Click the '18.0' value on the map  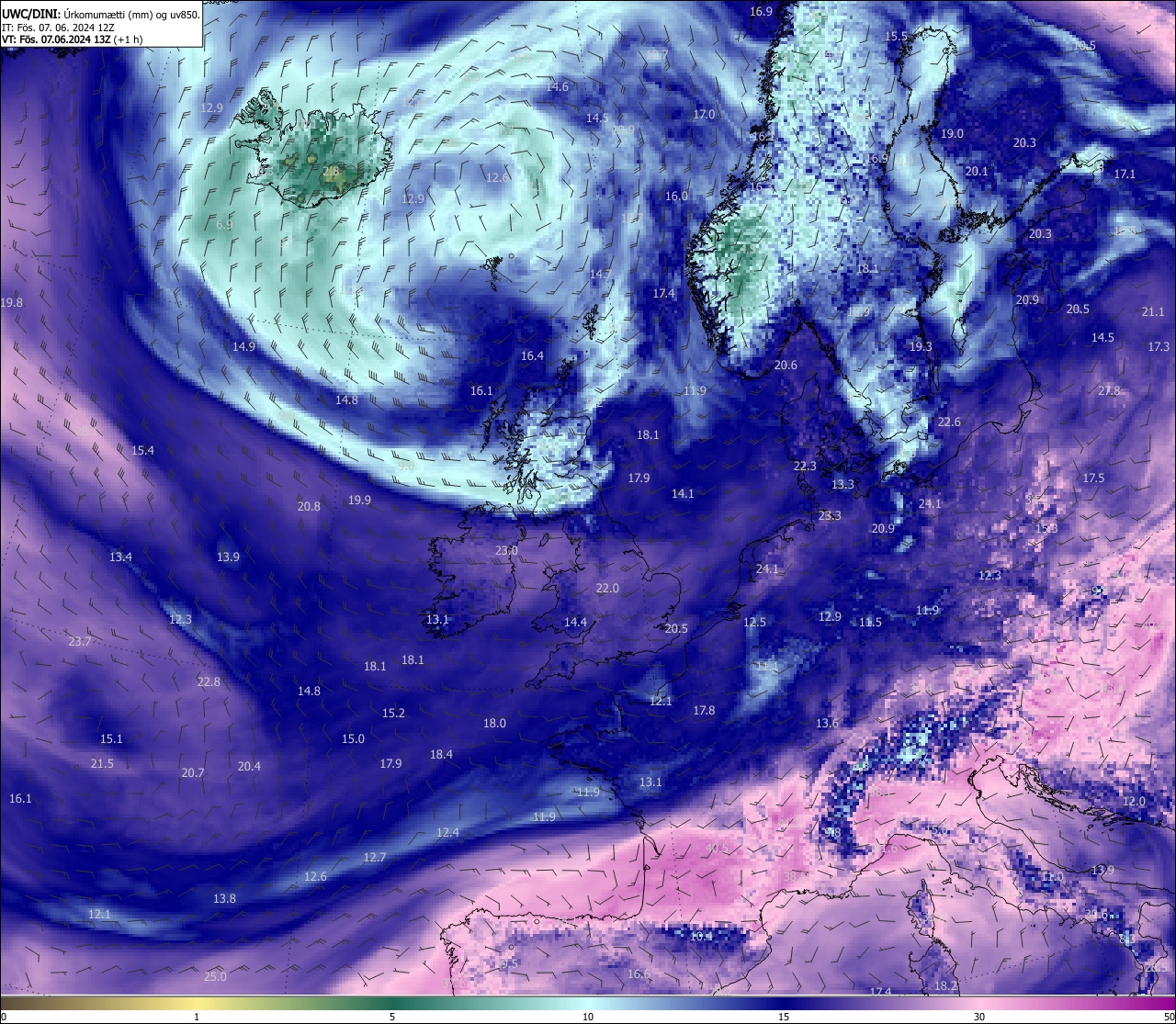[x=494, y=724]
